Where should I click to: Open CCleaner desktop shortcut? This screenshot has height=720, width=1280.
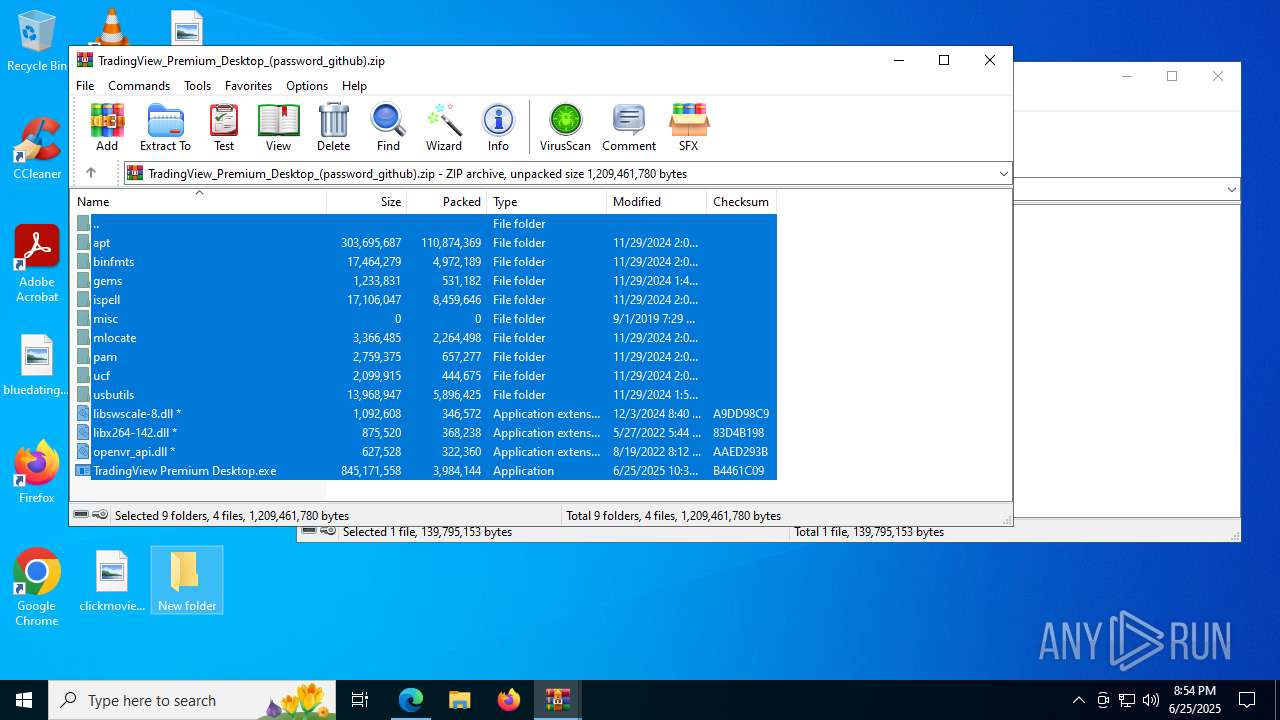pyautogui.click(x=37, y=148)
